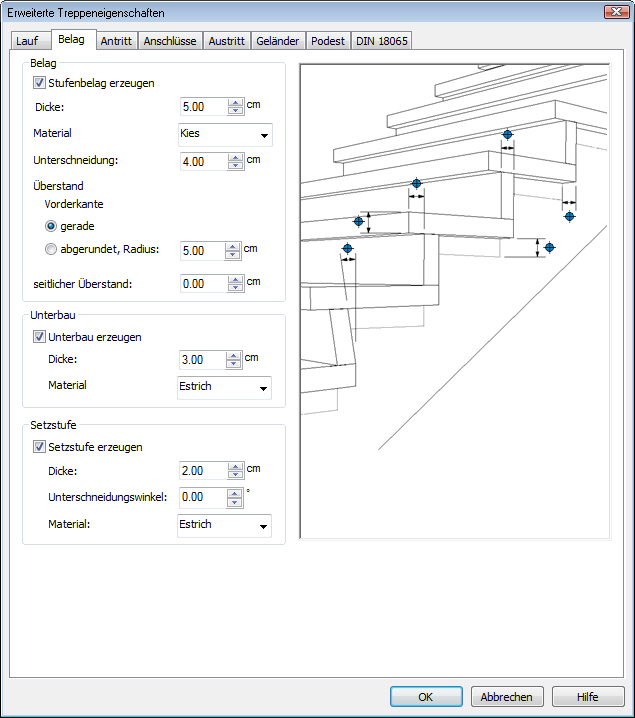The width and height of the screenshot is (635, 718).
Task: Switch to the Lauf tab
Action: tap(30, 41)
